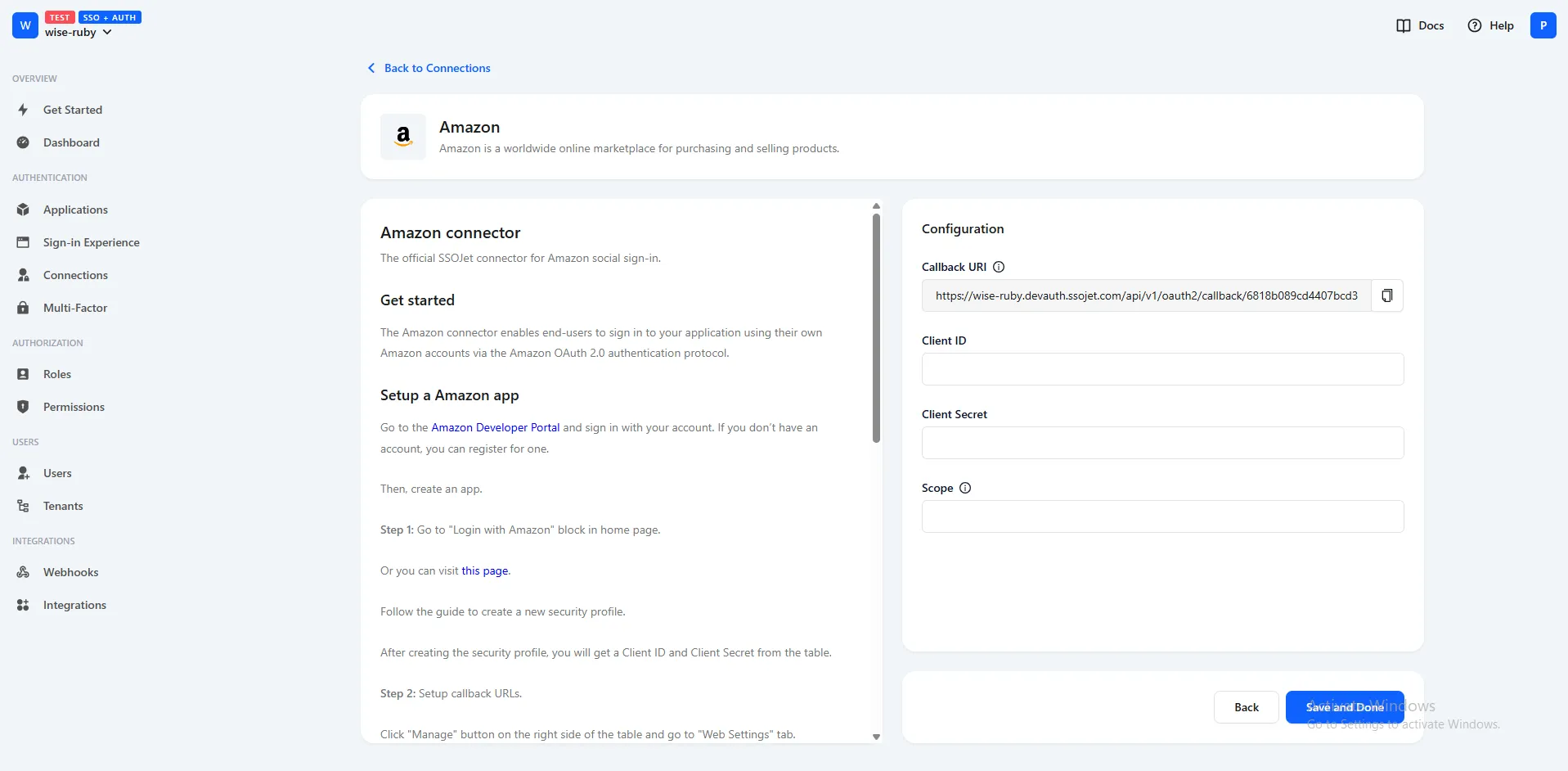Click the Callback URI info icon
Viewport: 1568px width, 771px height.
(x=997, y=266)
